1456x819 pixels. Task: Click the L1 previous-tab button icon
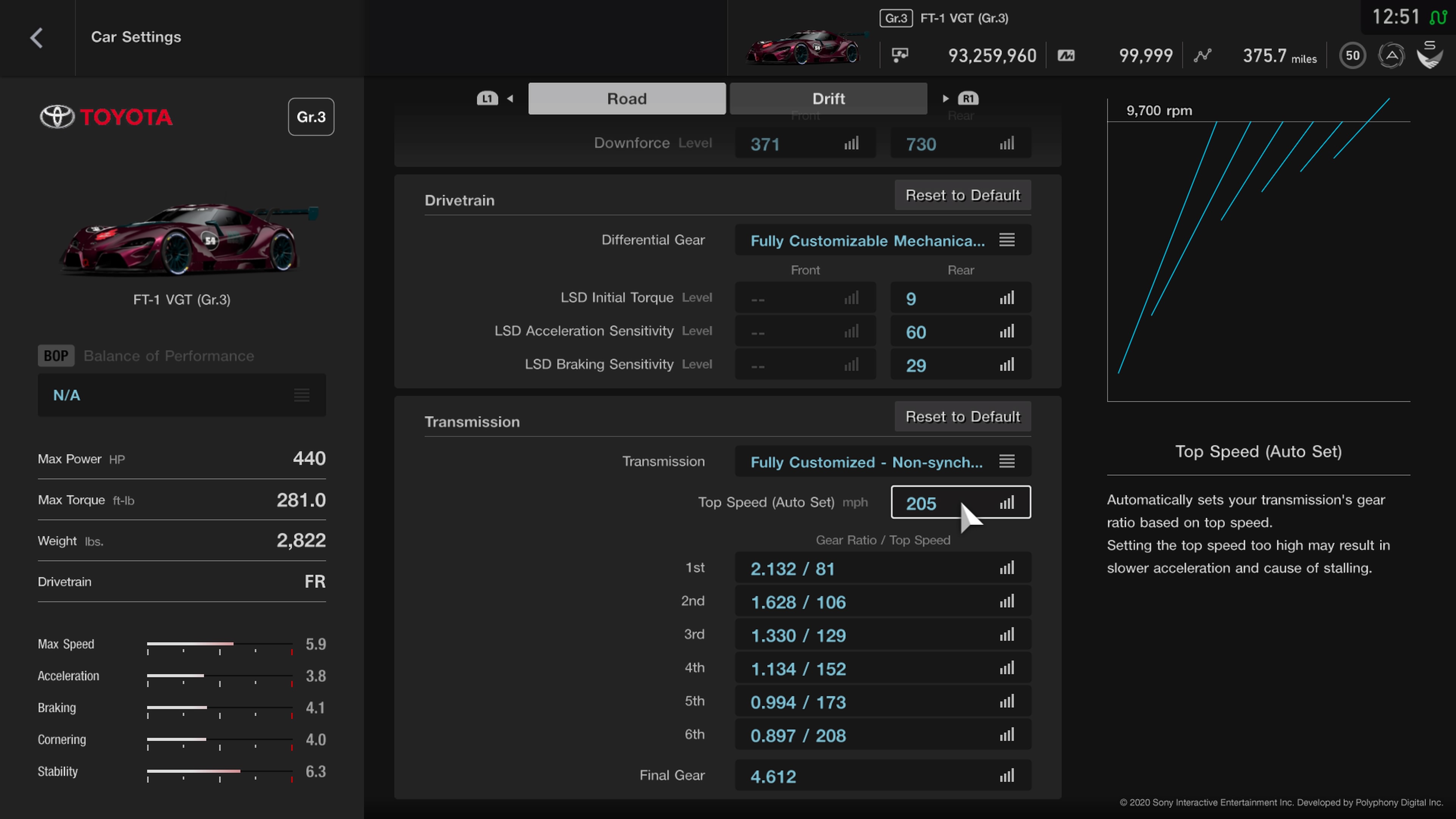[486, 98]
